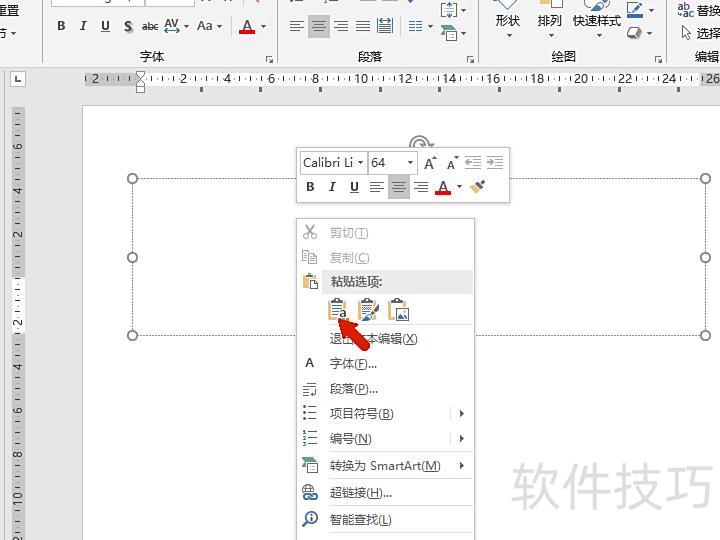
Task: Open Font dialog from context menu
Action: pos(385,364)
